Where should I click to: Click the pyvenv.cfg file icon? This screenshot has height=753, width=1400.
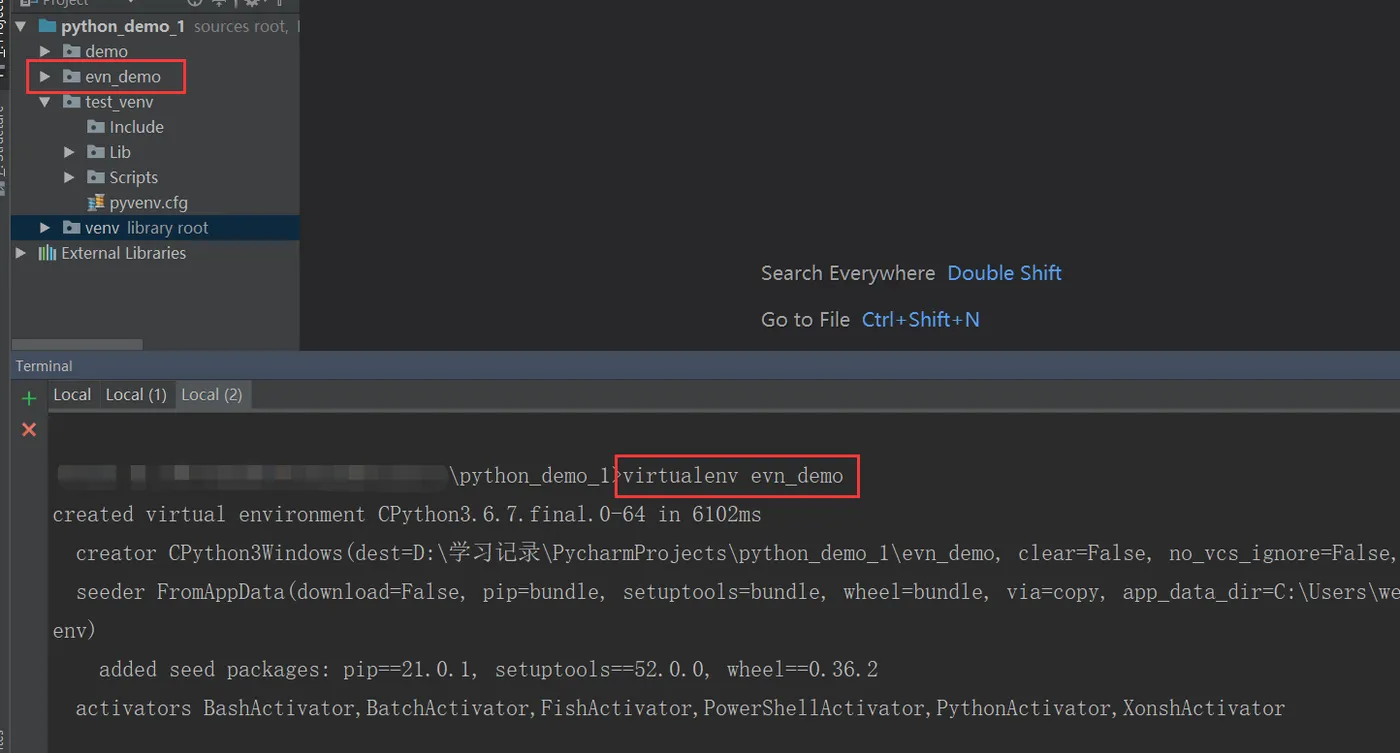(x=96, y=202)
